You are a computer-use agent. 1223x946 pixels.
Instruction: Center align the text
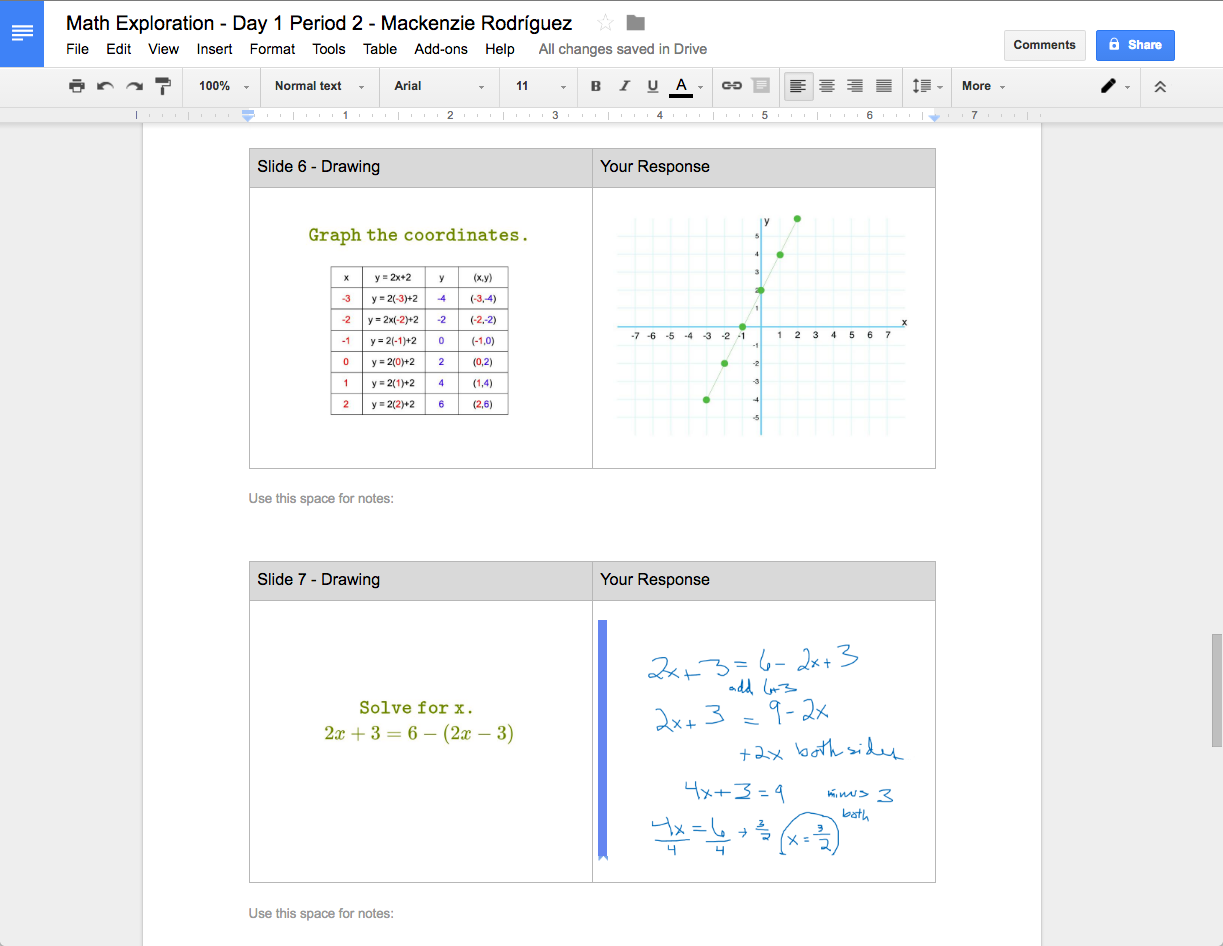pos(827,86)
